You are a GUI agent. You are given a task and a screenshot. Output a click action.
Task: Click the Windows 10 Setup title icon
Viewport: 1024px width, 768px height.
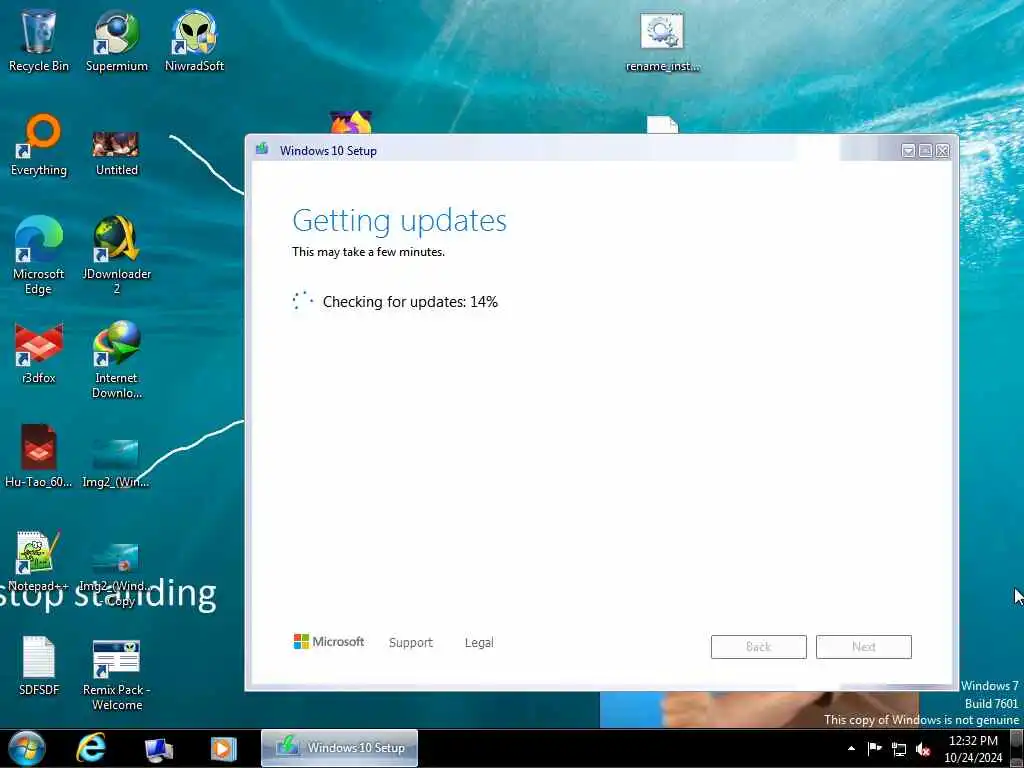coord(263,150)
